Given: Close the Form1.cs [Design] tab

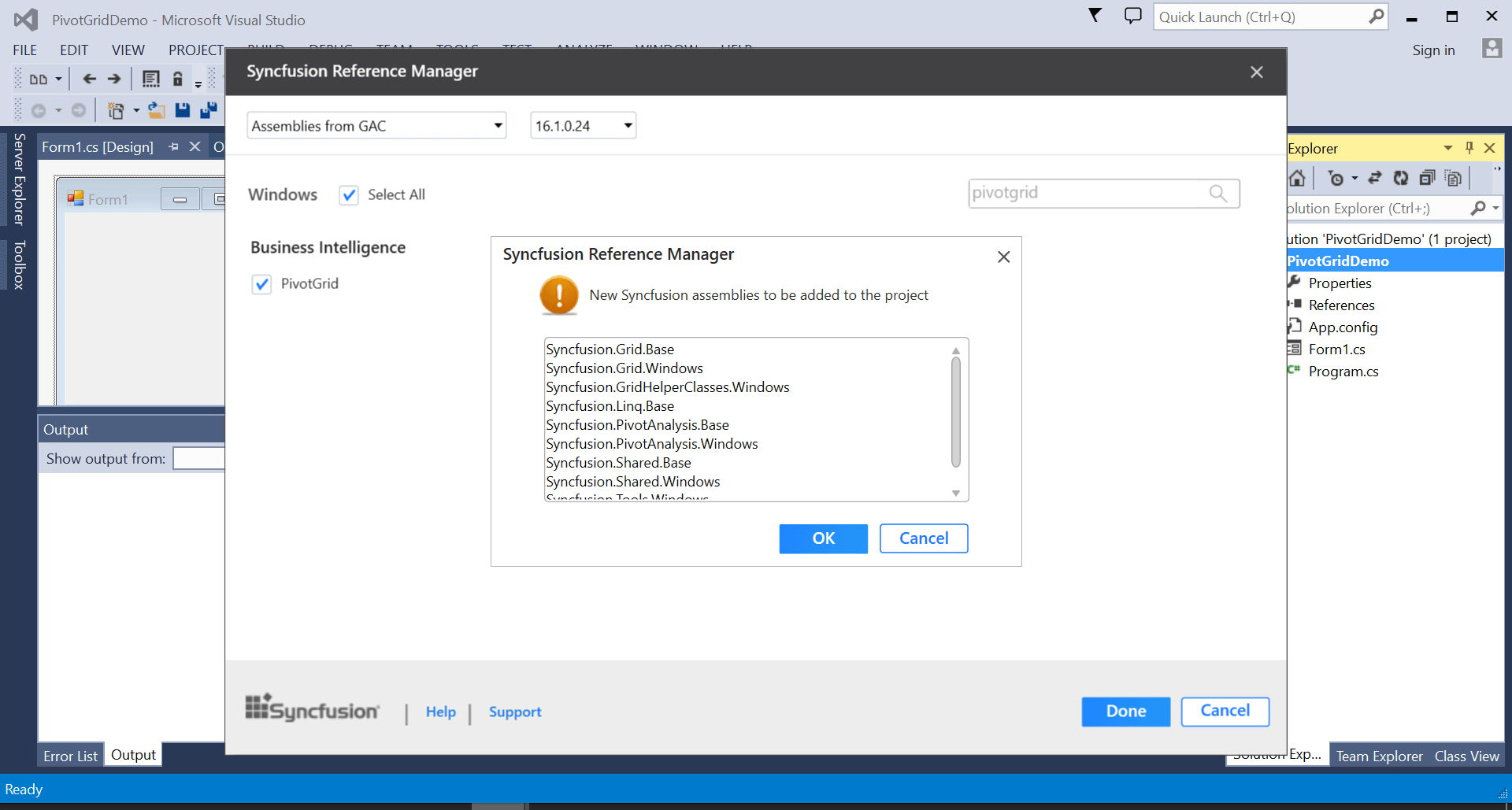Looking at the screenshot, I should click(x=195, y=147).
